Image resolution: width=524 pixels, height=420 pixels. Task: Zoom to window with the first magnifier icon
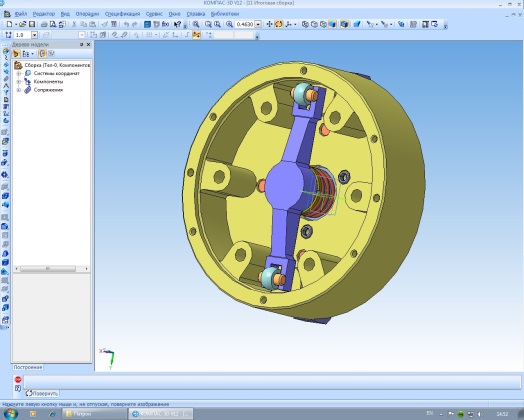tap(196, 24)
